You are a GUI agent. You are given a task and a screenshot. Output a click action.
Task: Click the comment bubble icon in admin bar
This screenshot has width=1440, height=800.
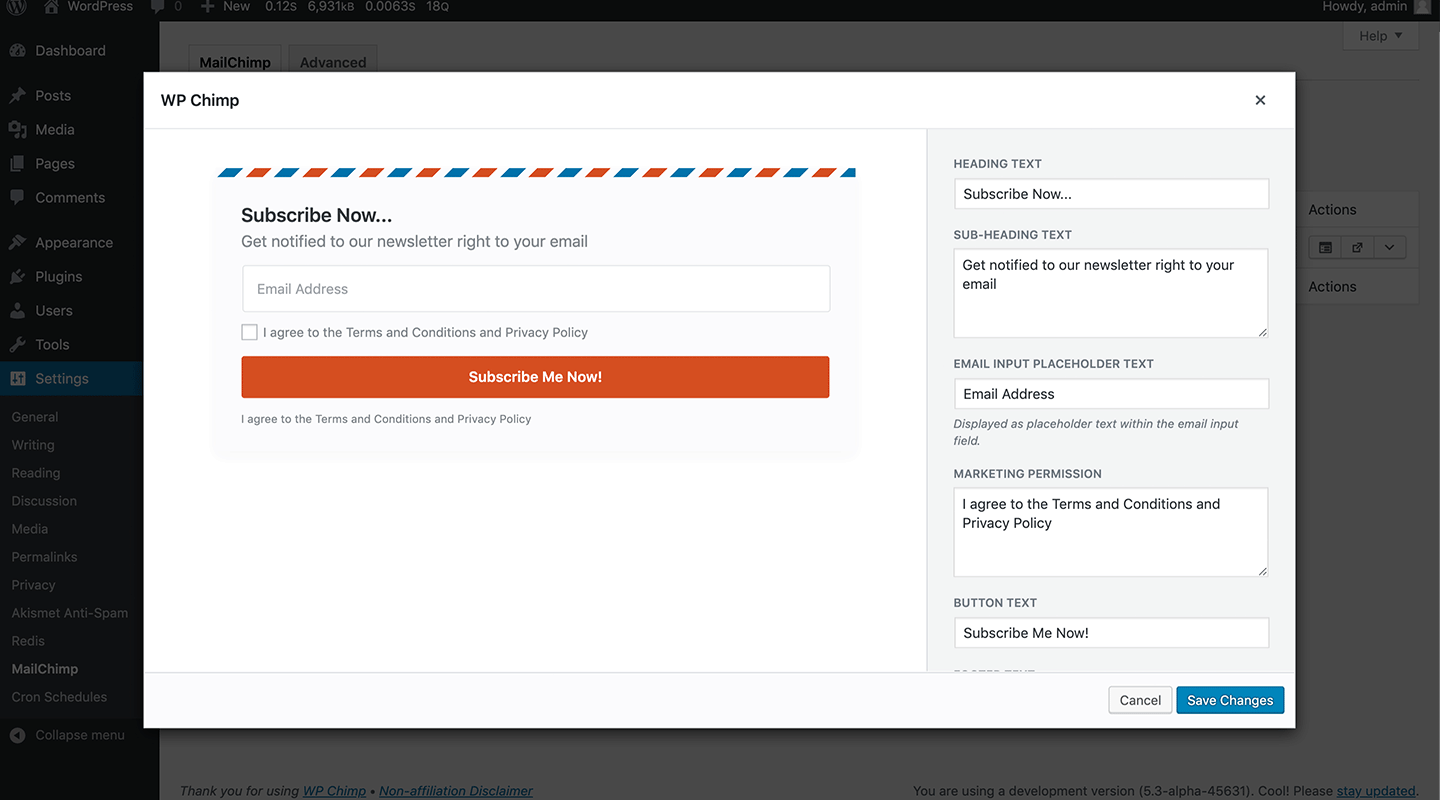point(157,7)
